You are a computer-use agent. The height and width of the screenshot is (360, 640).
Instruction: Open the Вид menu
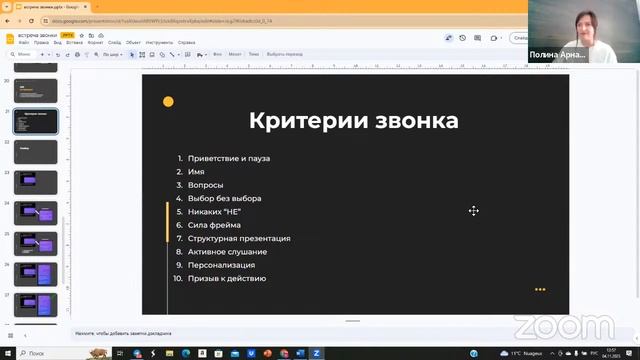coord(58,42)
